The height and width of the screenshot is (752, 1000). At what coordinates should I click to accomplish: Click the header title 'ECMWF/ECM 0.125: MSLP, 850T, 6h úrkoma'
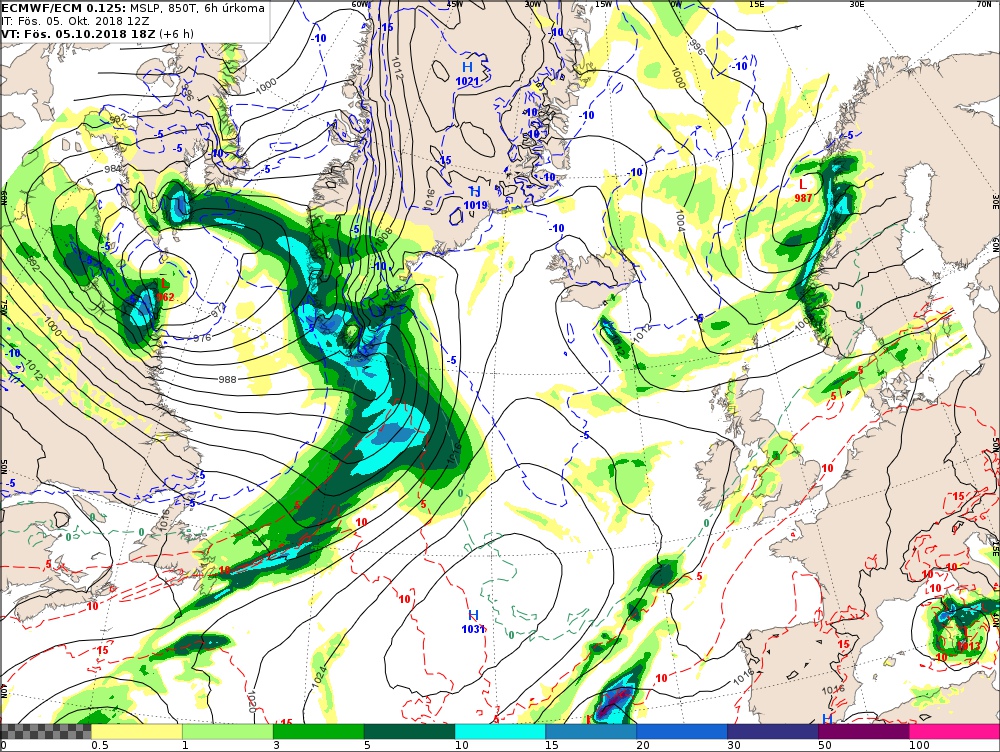tap(133, 8)
